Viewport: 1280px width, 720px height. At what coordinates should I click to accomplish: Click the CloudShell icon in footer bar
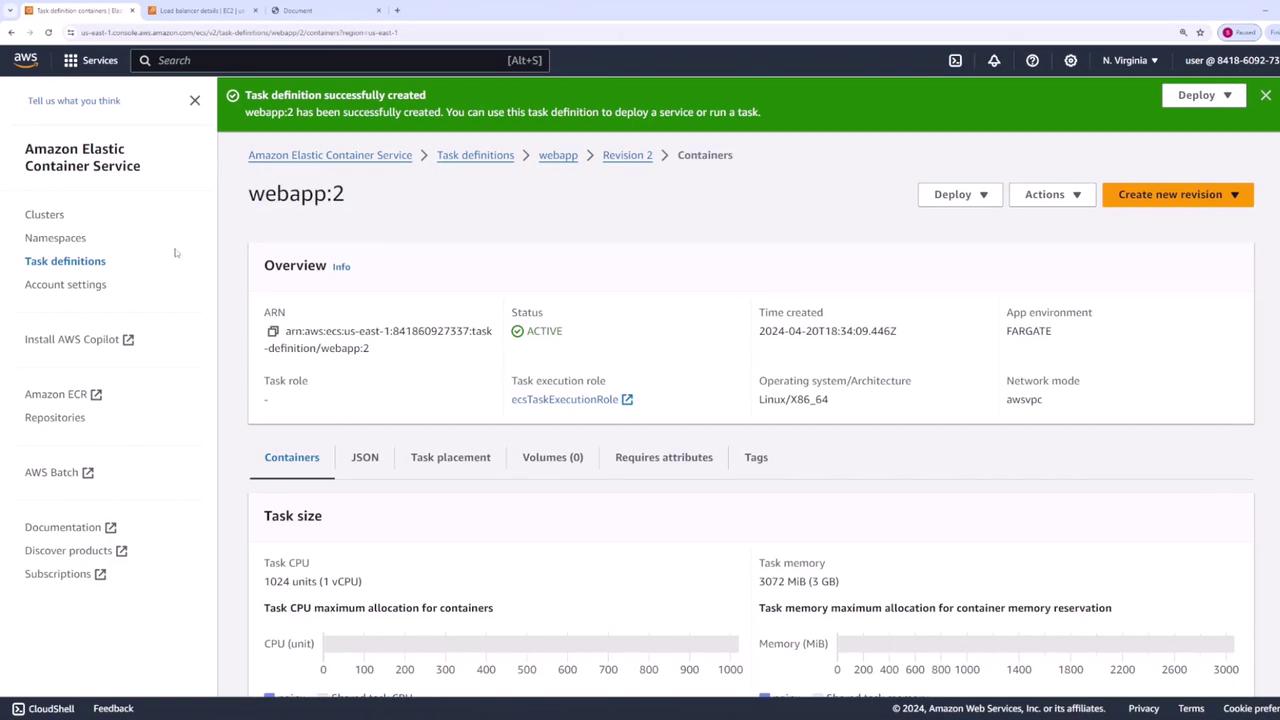(x=18, y=709)
